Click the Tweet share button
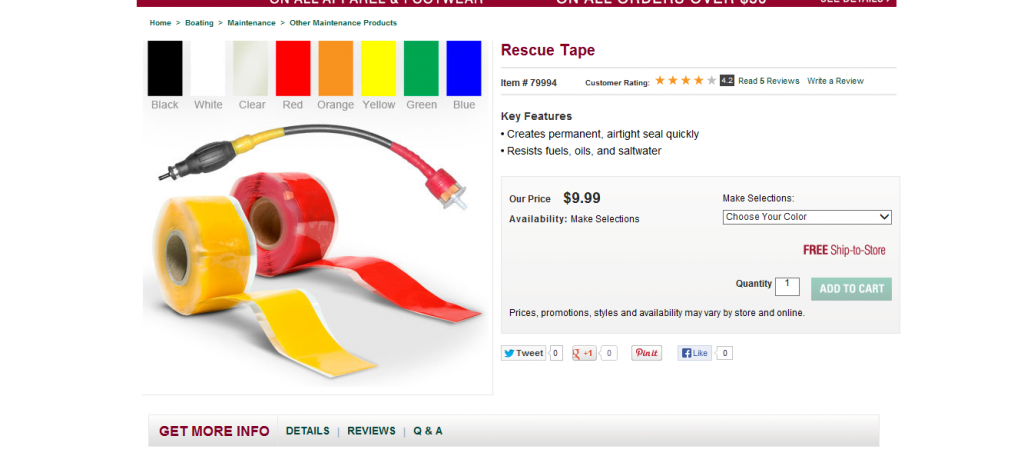The image size is (1024, 455). point(523,353)
